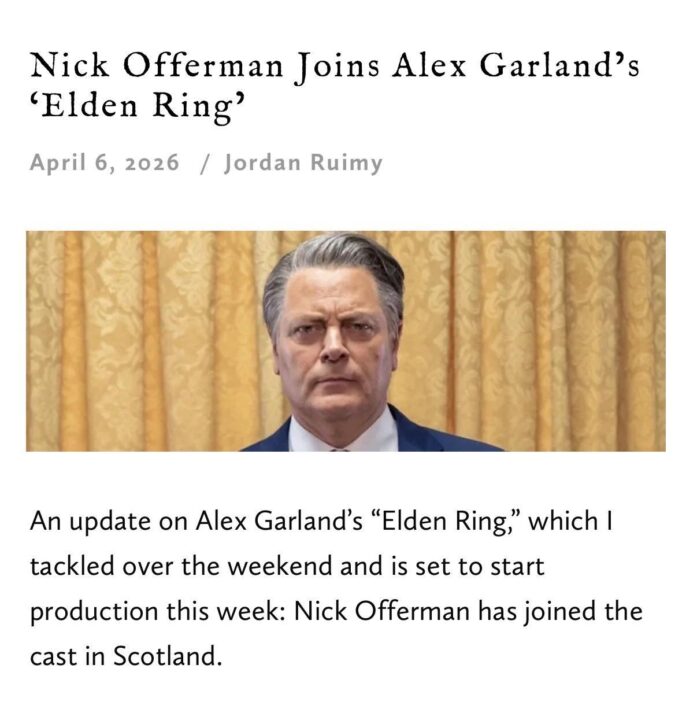Click the word 'Scotland' in the article
Viewport: 697px width, 720px height.
165,656
